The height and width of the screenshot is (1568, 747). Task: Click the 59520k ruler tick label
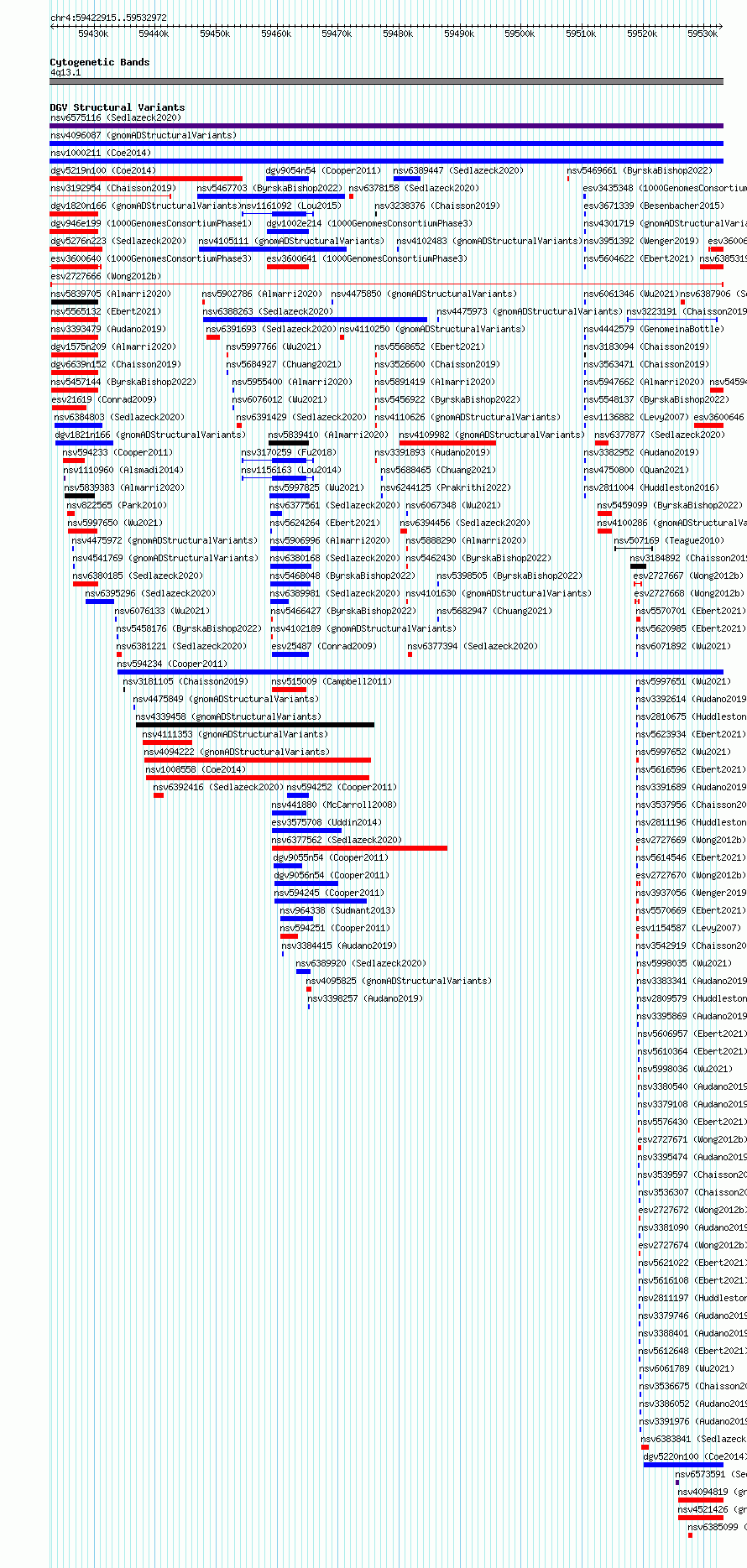[642, 34]
